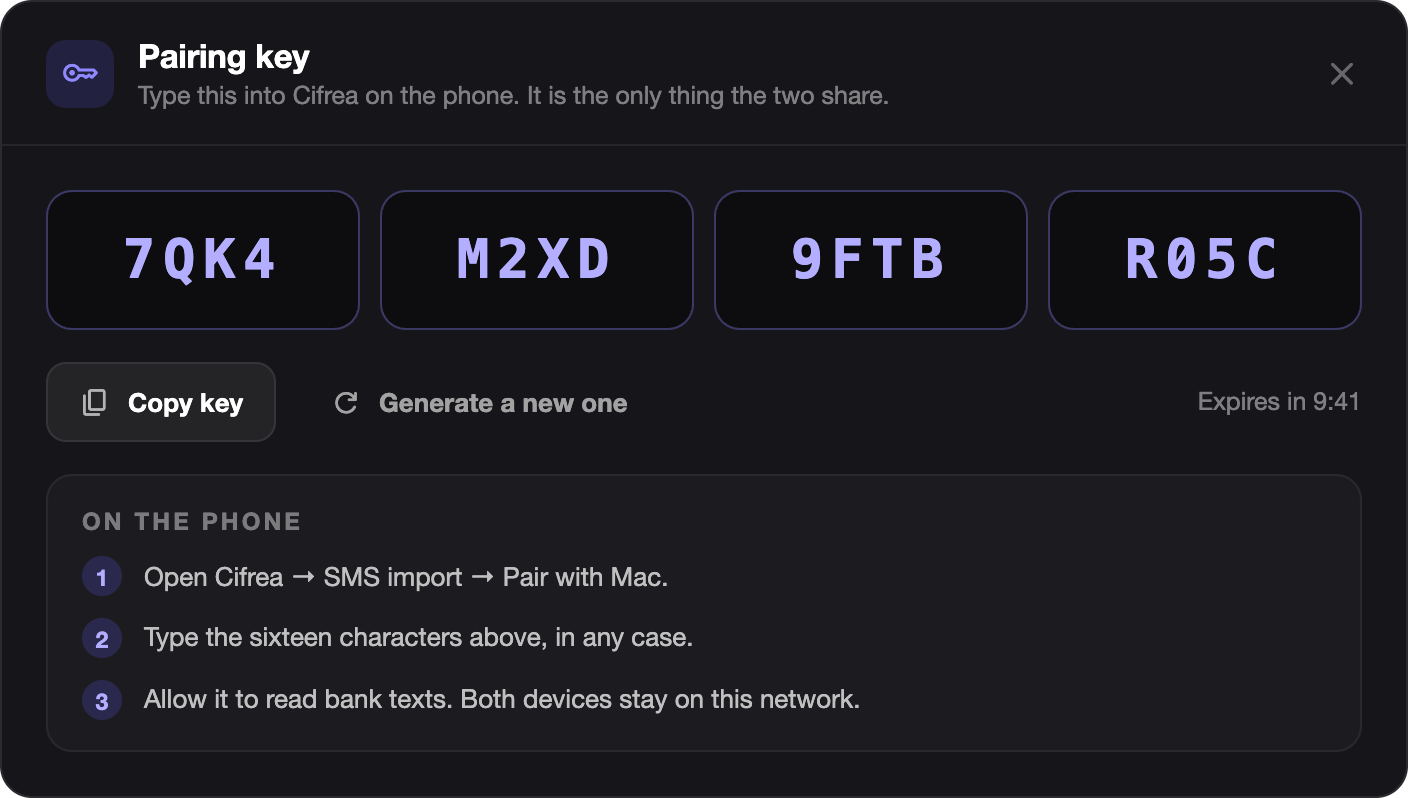
Task: Click the Pairing key title
Action: click(x=224, y=57)
